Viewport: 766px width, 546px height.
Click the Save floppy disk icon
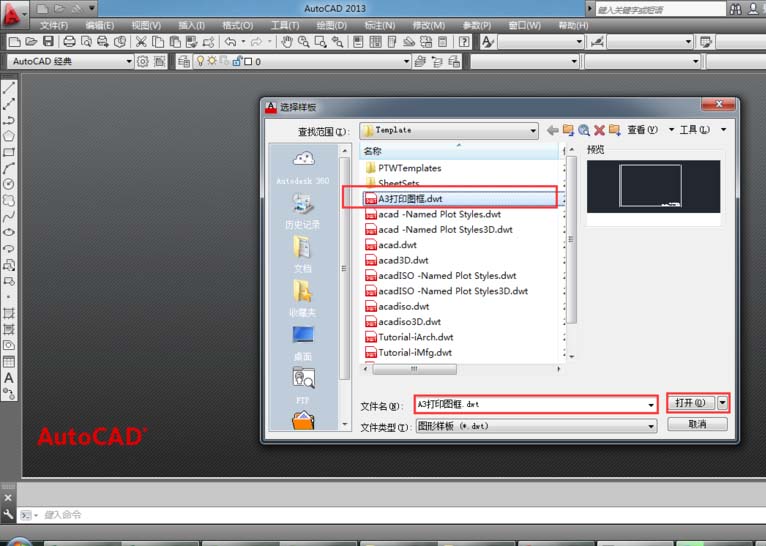point(48,42)
